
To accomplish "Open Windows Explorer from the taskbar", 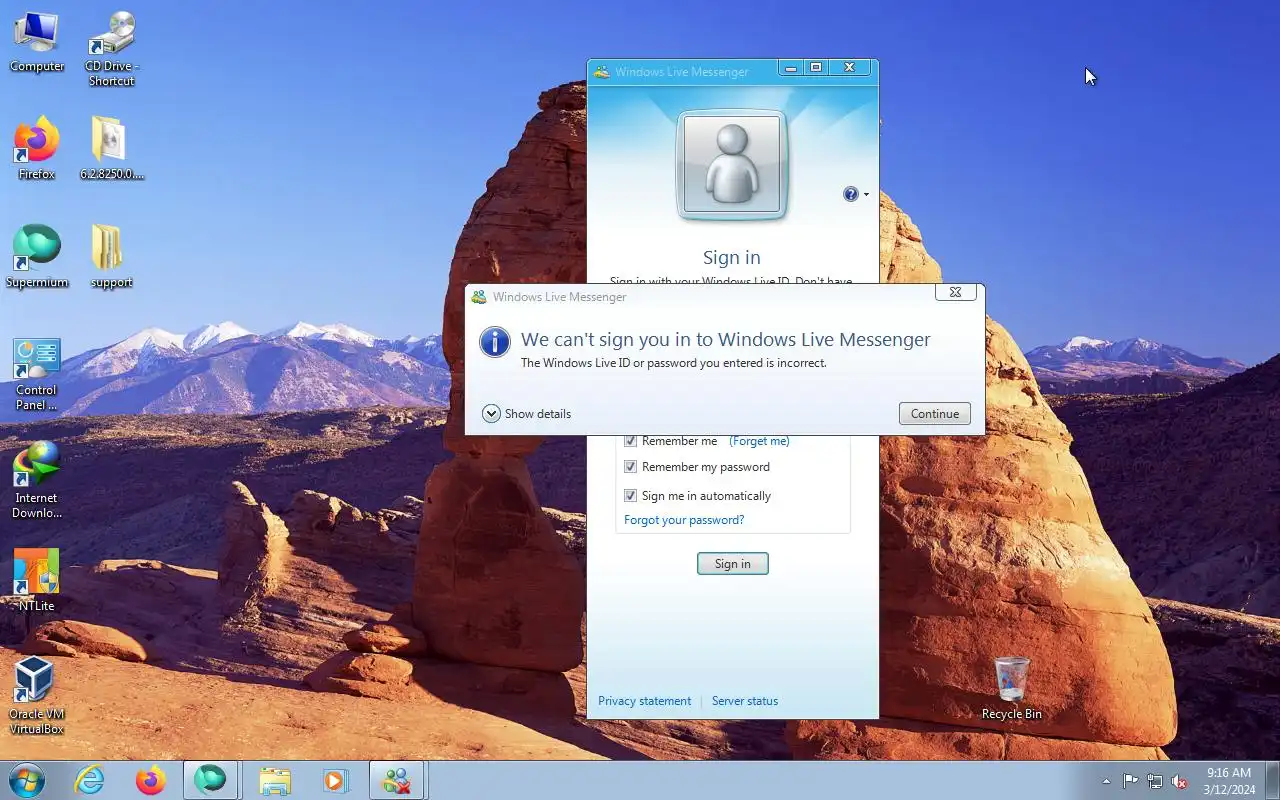I will tap(275, 780).
